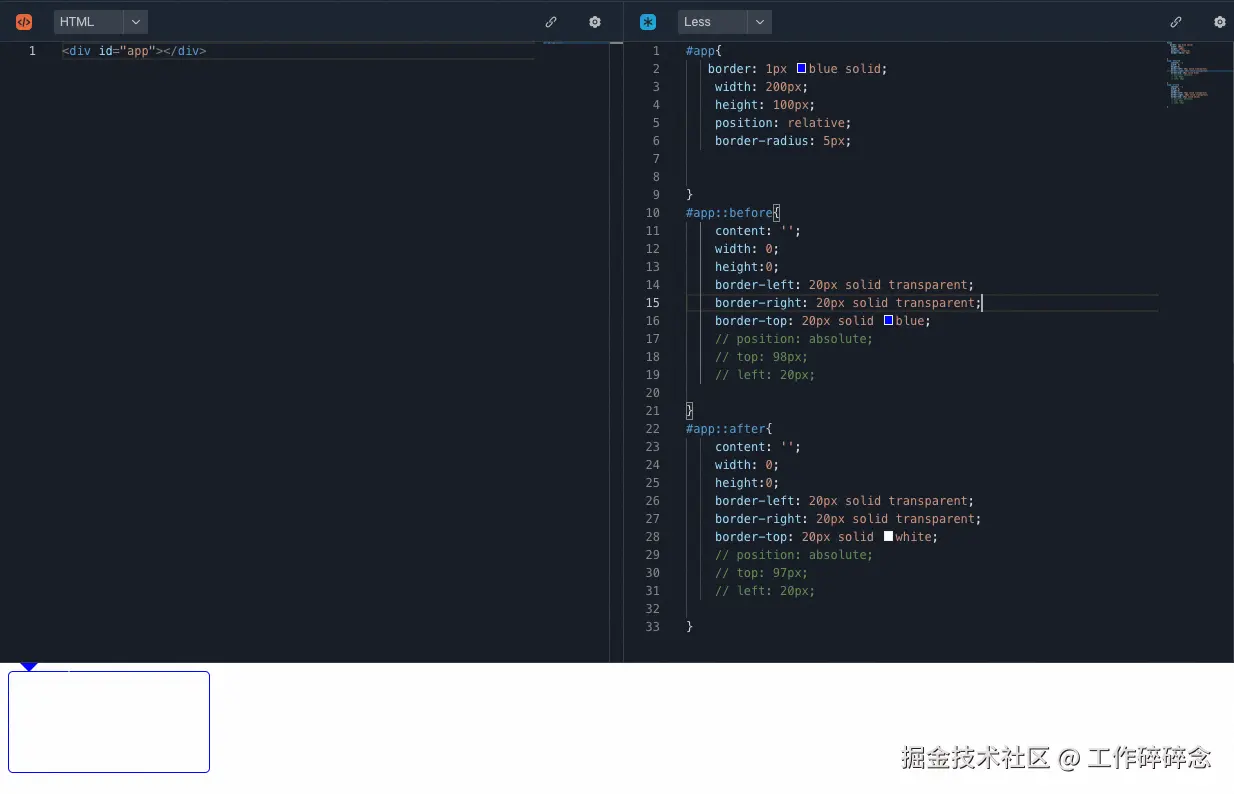Click white color swatch on line 28
This screenshot has width=1234, height=794.
point(888,537)
